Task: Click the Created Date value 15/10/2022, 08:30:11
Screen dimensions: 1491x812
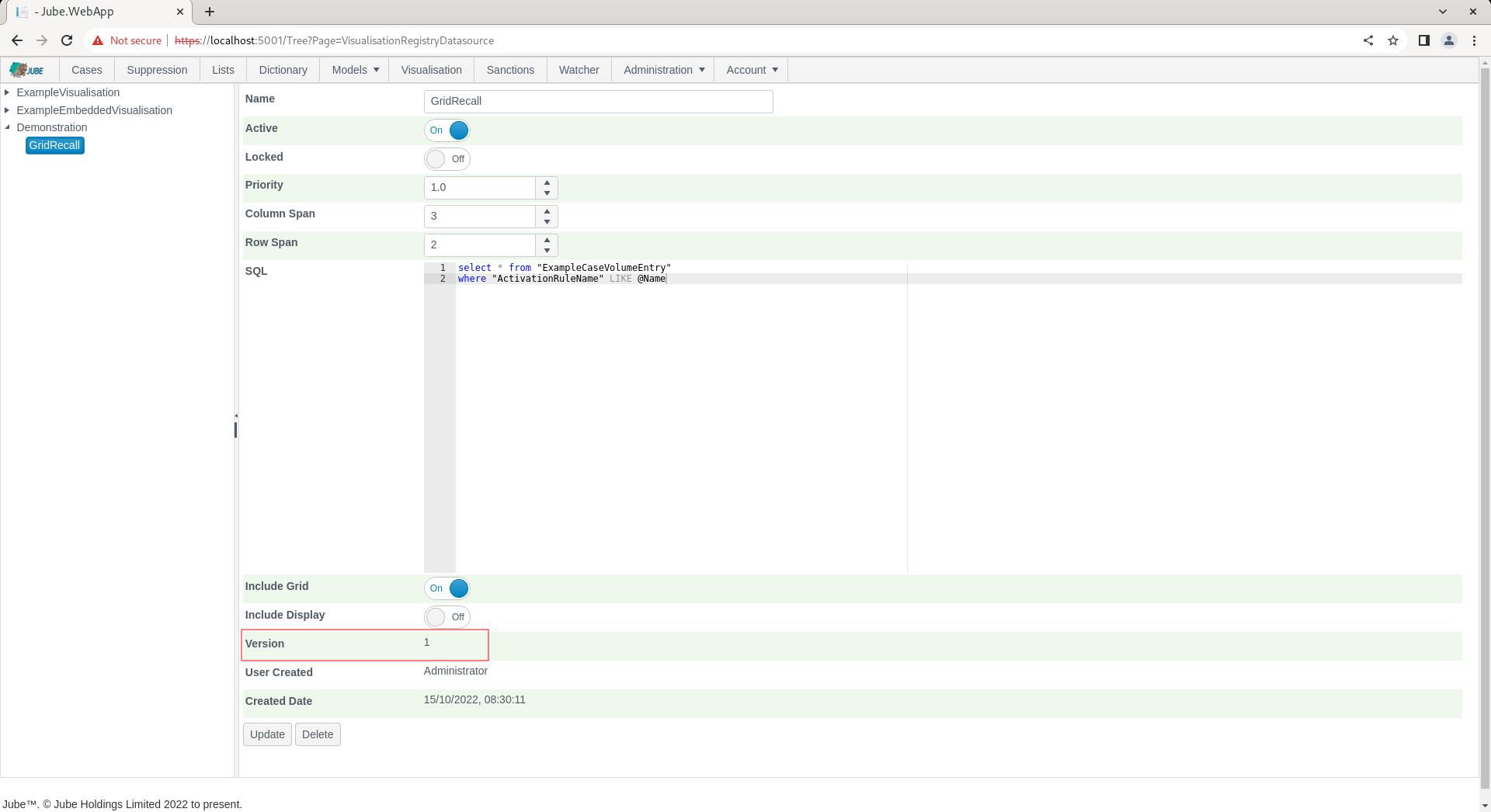Action: pyautogui.click(x=474, y=699)
